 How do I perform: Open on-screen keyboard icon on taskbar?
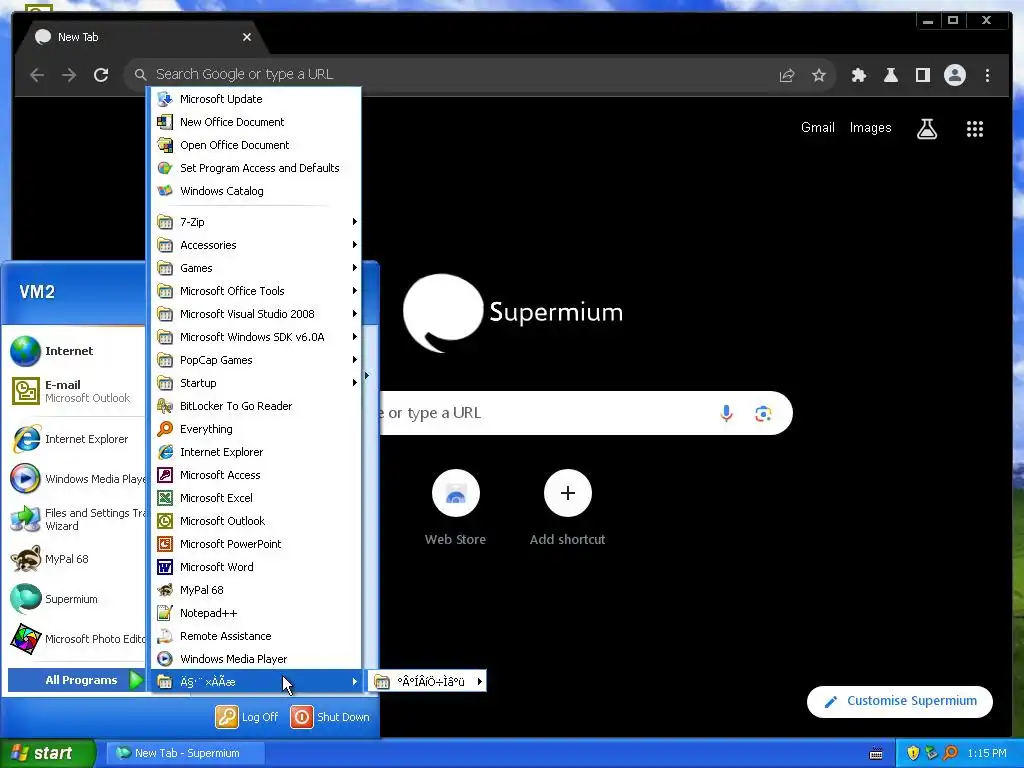tap(876, 754)
